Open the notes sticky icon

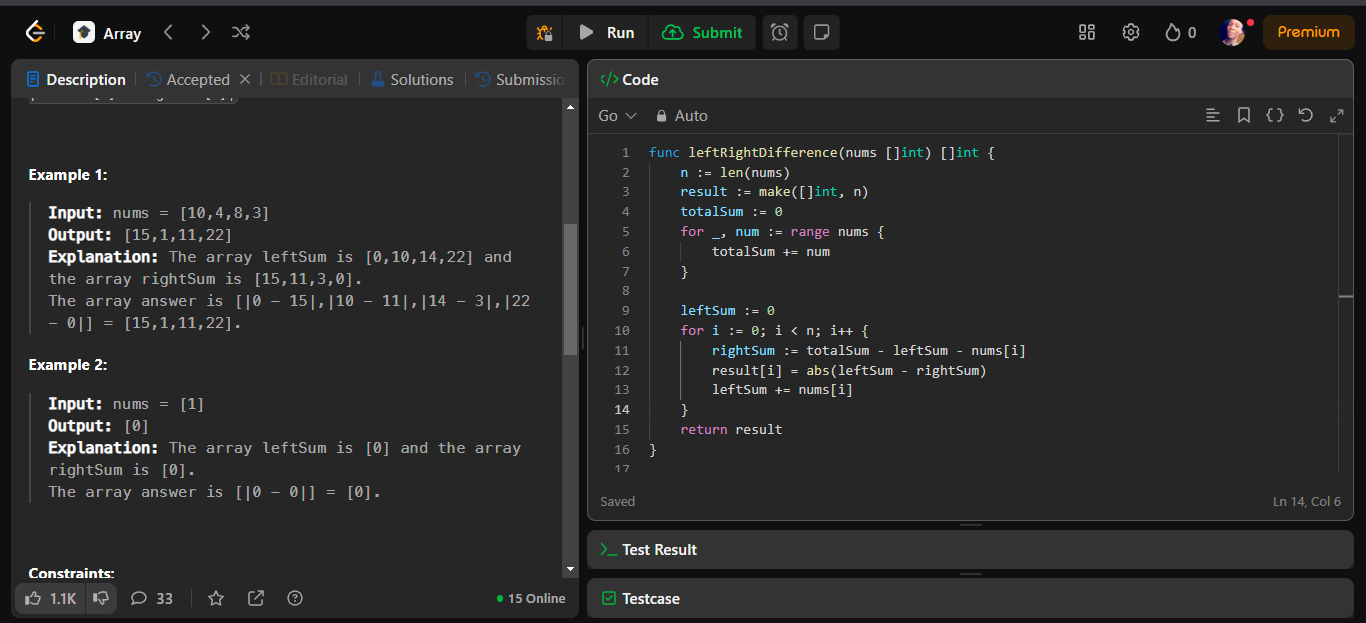[822, 33]
